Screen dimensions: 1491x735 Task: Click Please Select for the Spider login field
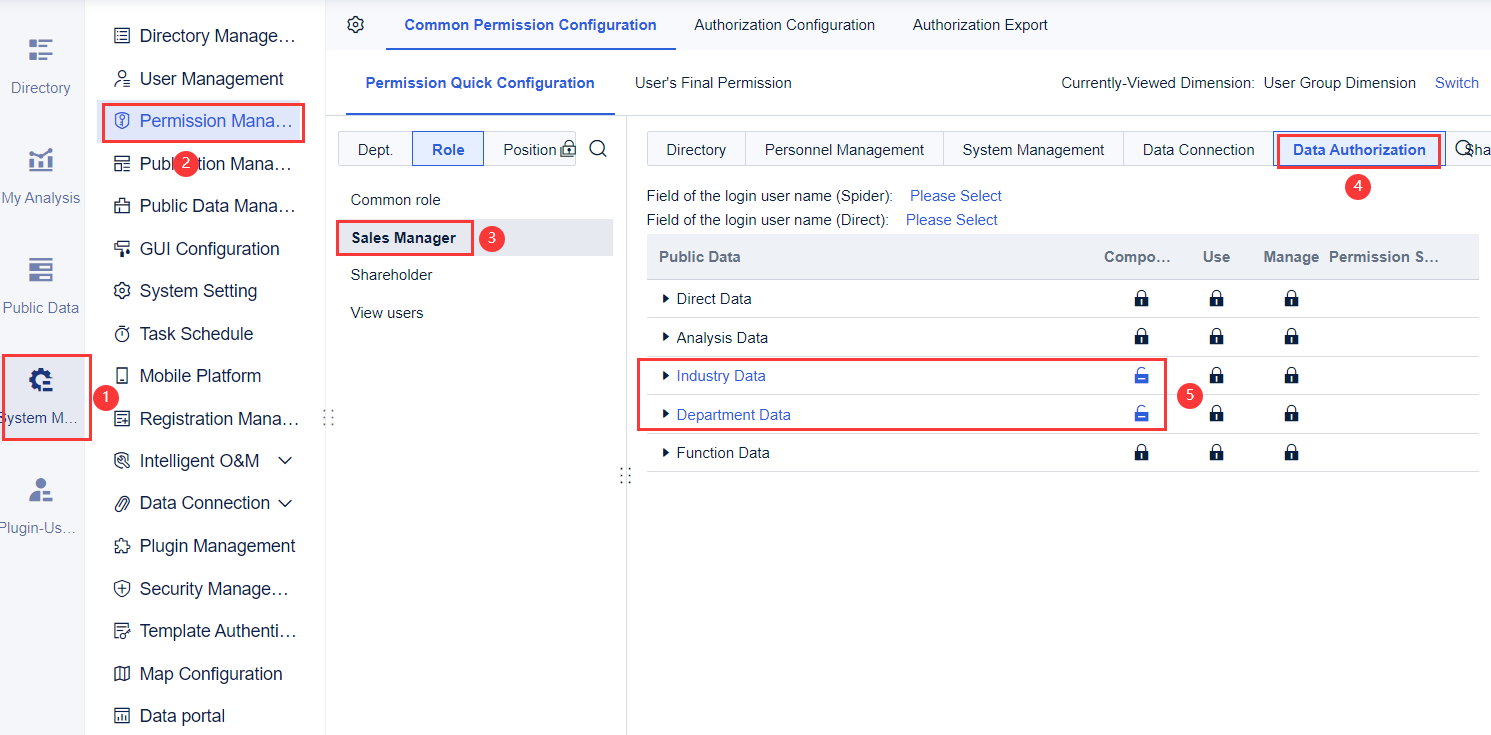[954, 195]
